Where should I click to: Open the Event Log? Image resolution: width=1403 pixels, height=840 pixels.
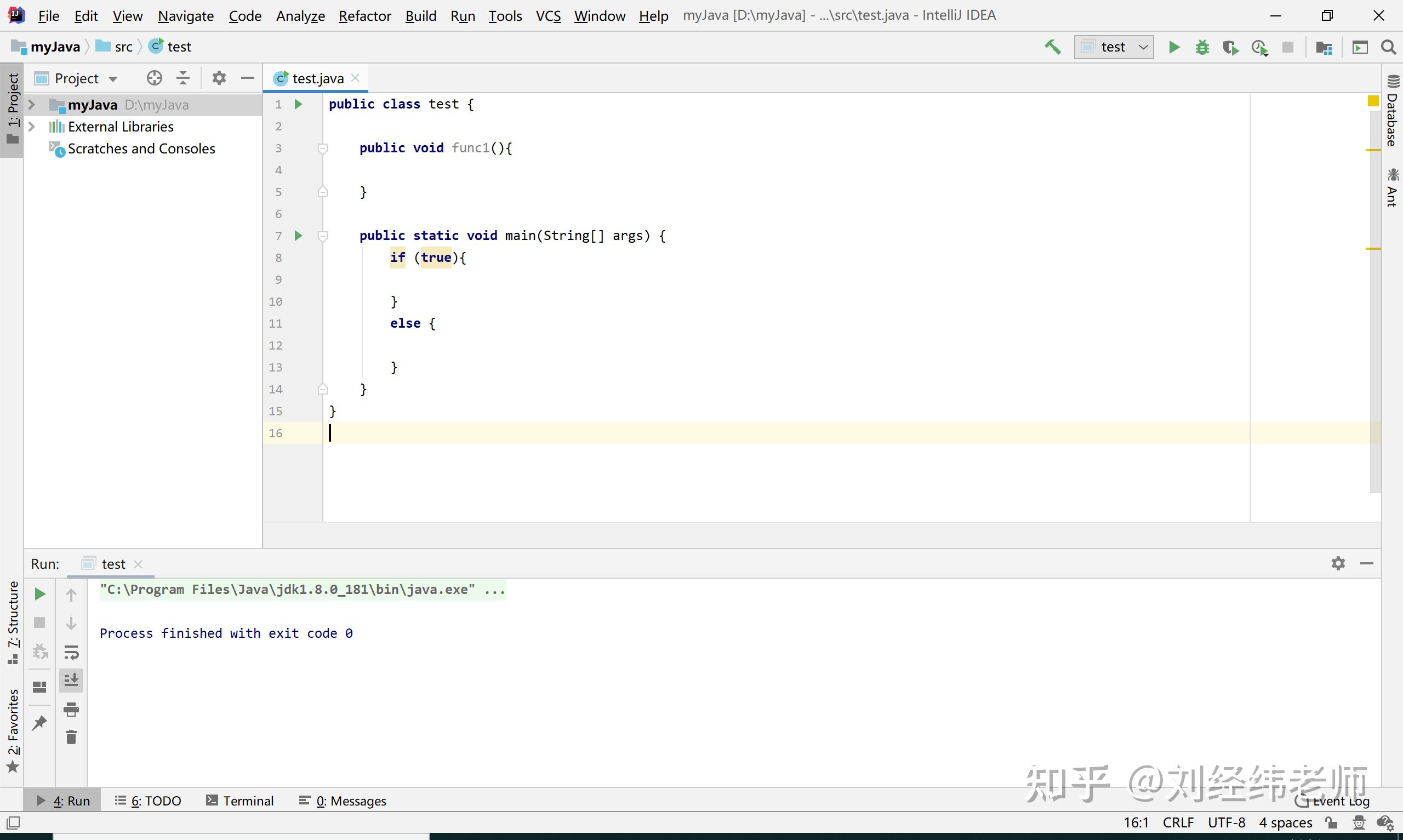tap(1341, 801)
